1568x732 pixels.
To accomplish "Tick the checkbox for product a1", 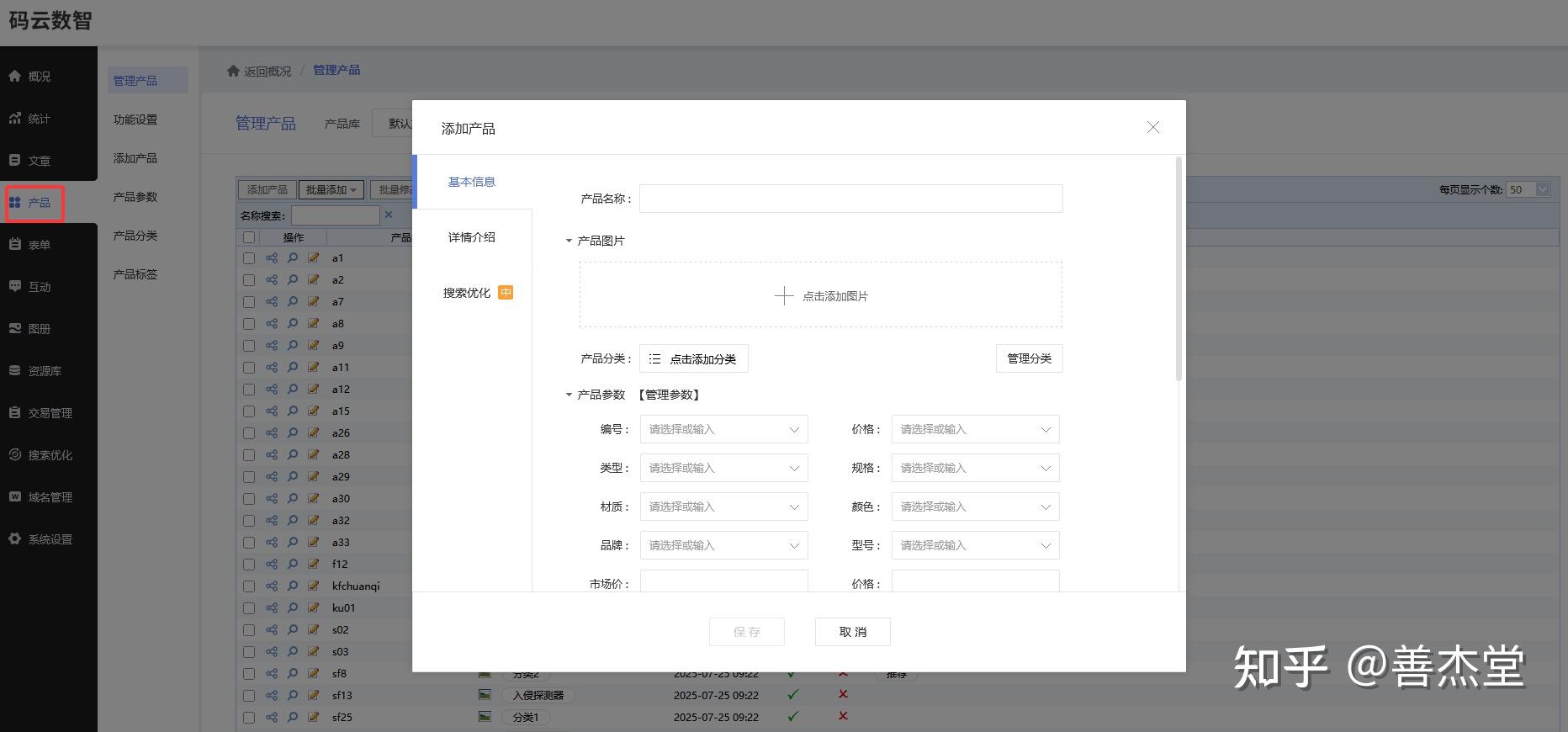I will click(x=249, y=258).
